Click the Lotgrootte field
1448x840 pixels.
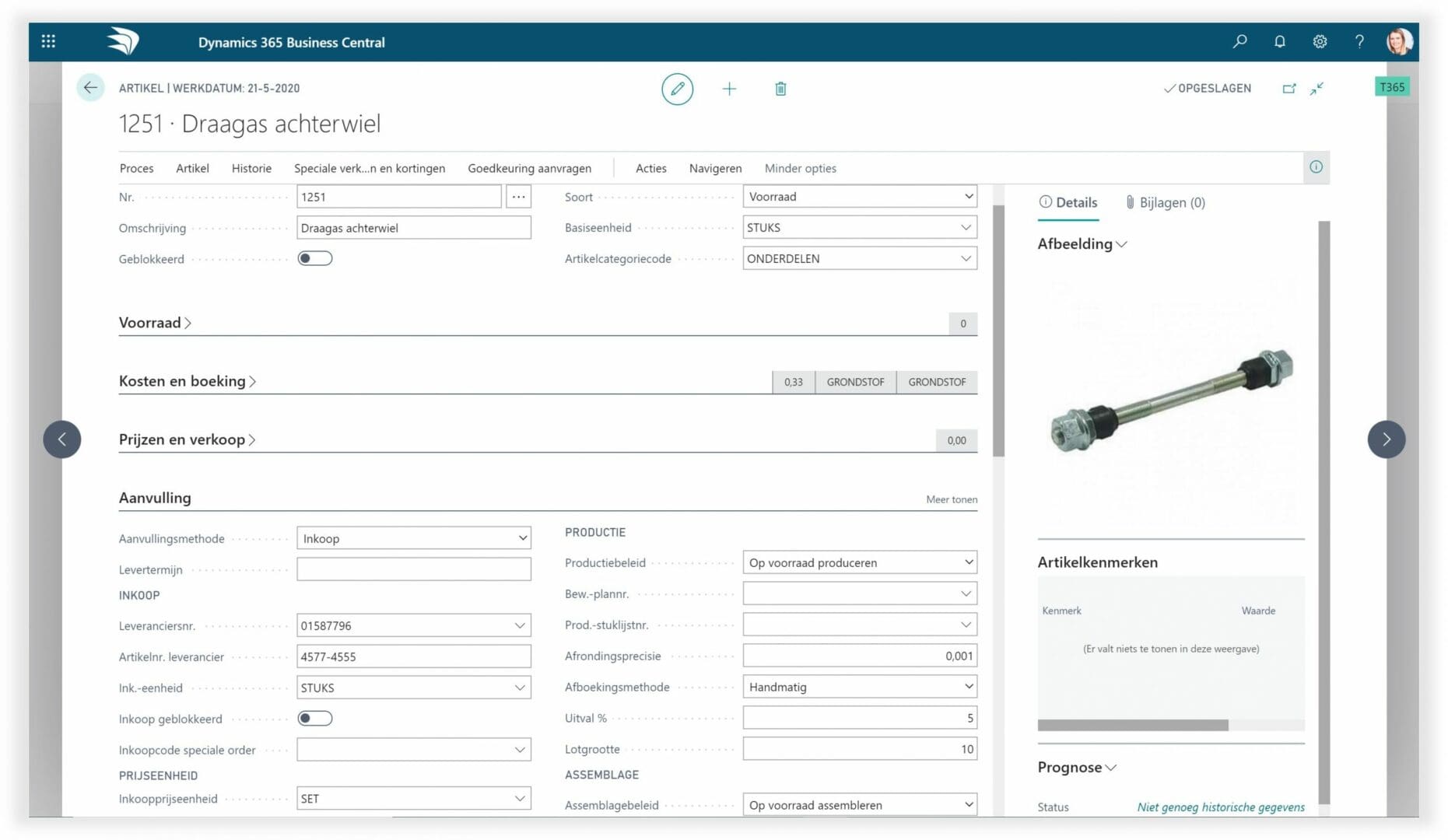pyautogui.click(x=860, y=749)
